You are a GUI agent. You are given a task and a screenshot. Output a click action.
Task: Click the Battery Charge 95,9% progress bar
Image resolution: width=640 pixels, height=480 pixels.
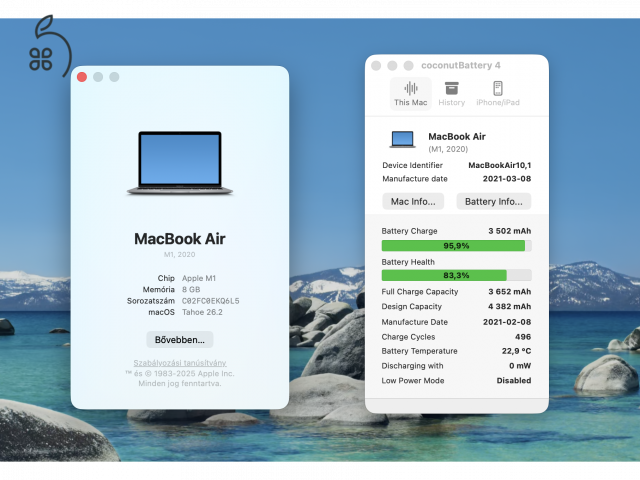[x=456, y=246]
